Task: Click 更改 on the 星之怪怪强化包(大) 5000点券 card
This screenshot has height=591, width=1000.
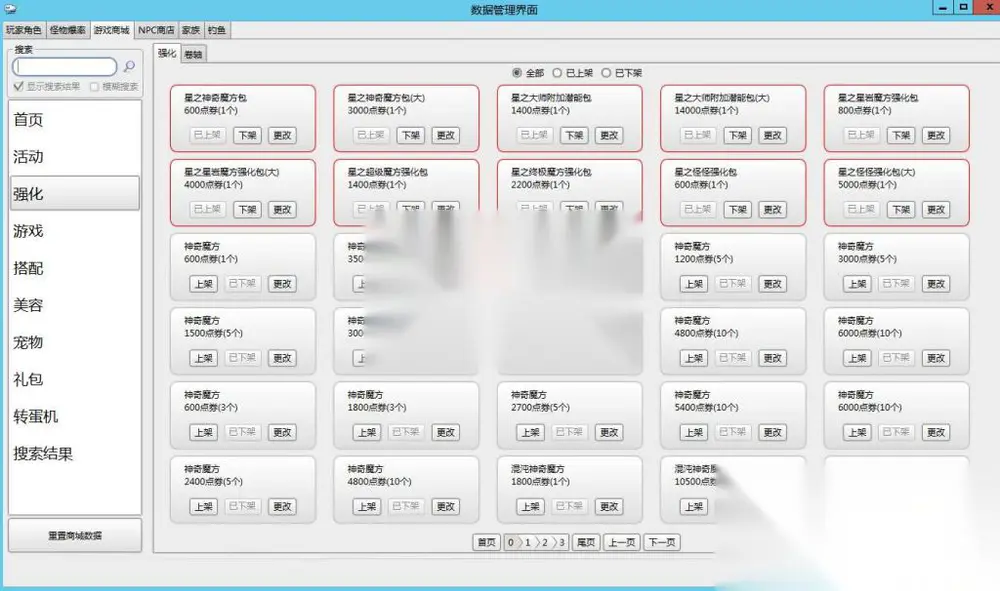Action: [936, 209]
